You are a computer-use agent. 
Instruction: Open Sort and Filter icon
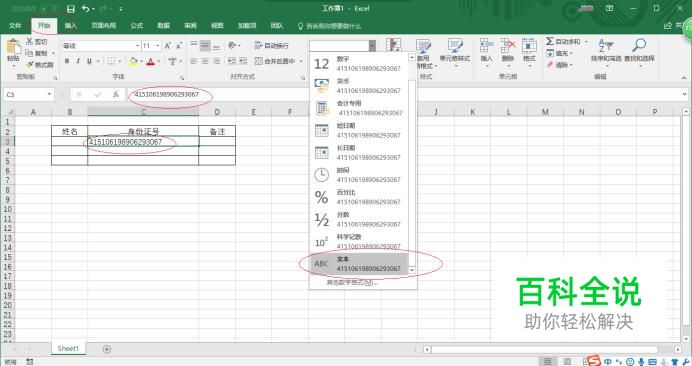(x=606, y=46)
